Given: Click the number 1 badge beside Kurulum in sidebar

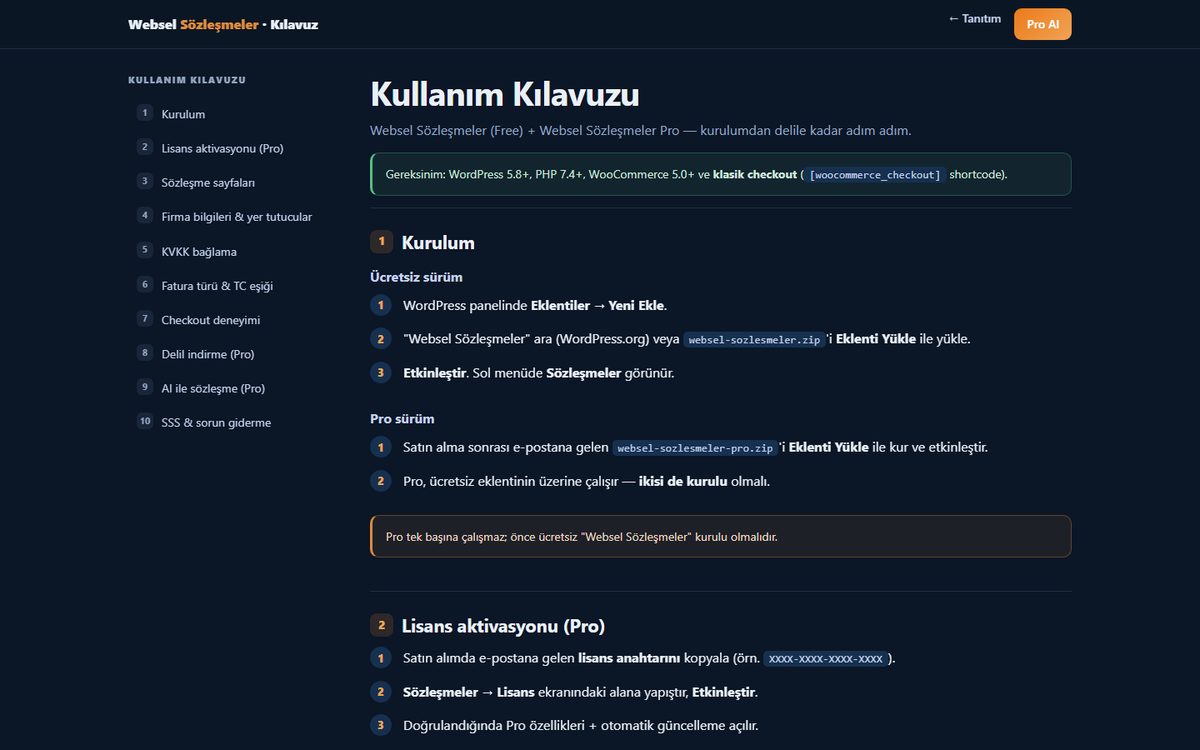Looking at the screenshot, I should (145, 113).
